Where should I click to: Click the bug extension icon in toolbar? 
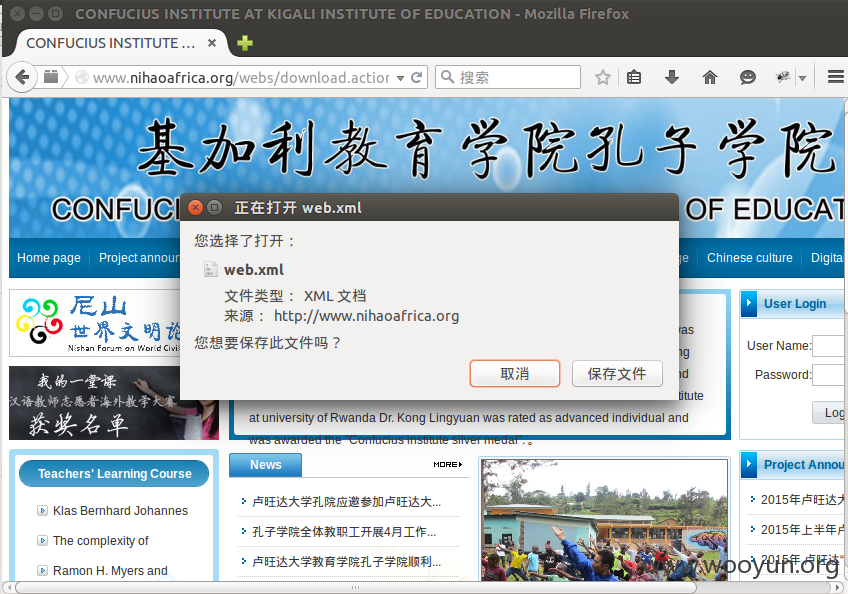[x=783, y=77]
